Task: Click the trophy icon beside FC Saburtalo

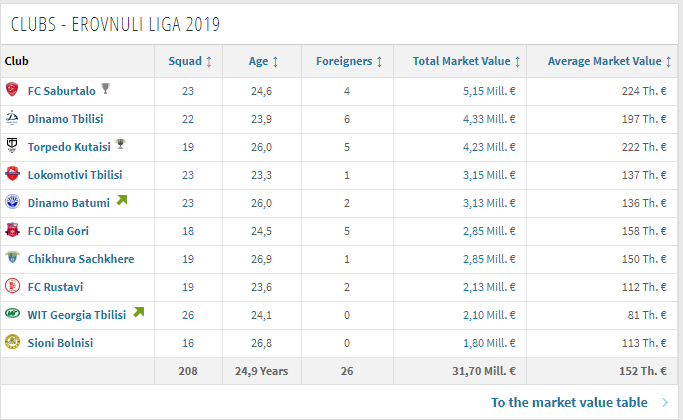Action: pyautogui.click(x=106, y=89)
